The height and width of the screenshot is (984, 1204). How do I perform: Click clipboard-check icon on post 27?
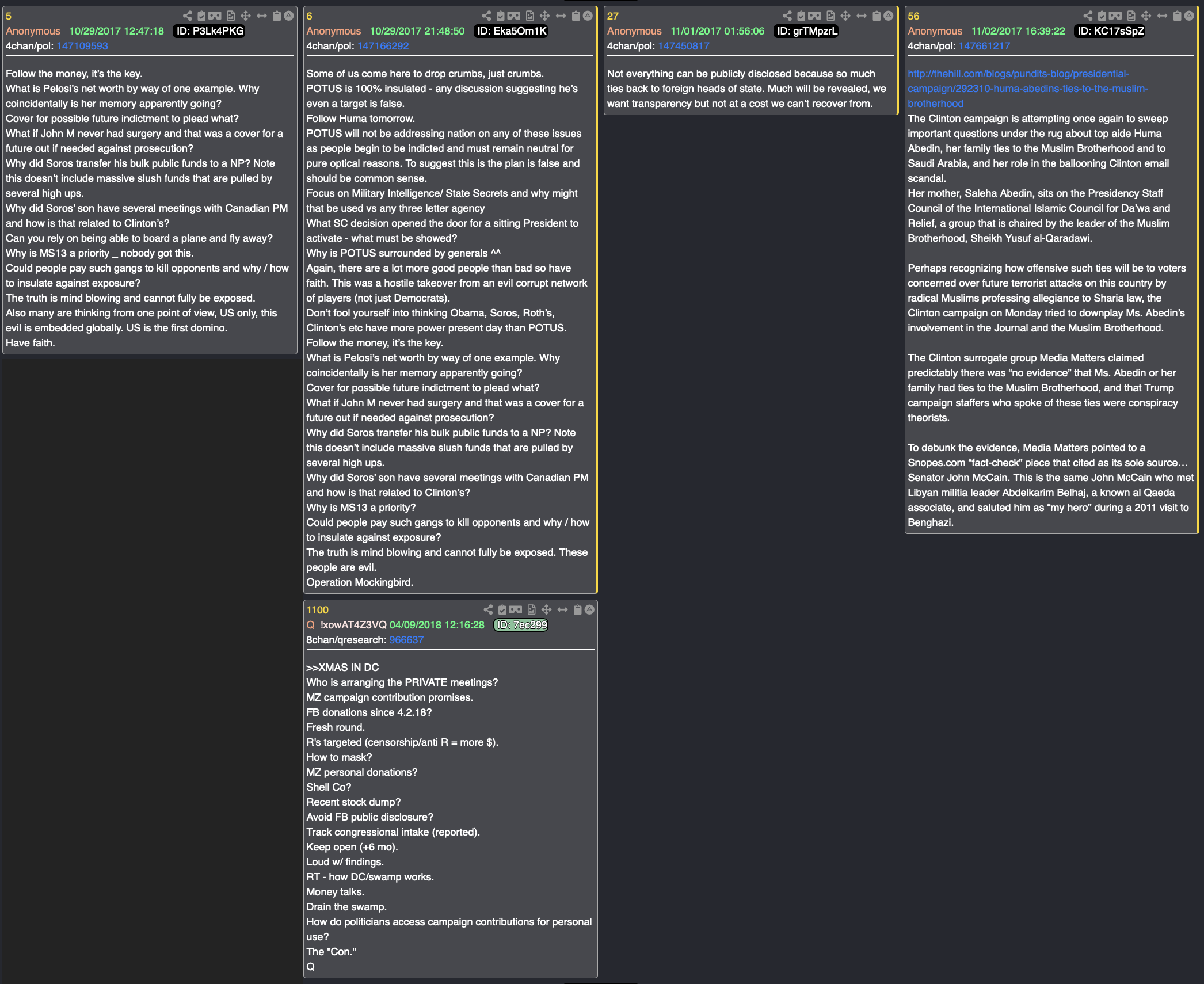point(802,16)
